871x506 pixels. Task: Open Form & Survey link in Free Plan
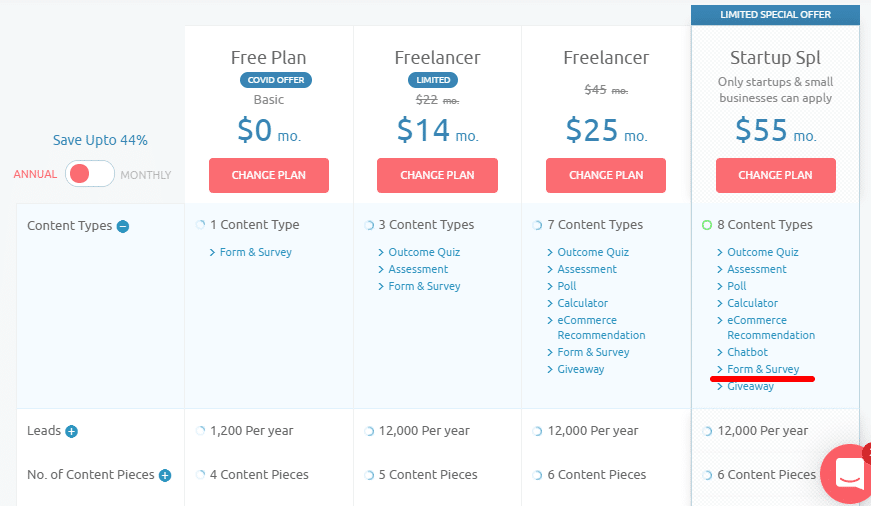click(x=256, y=252)
